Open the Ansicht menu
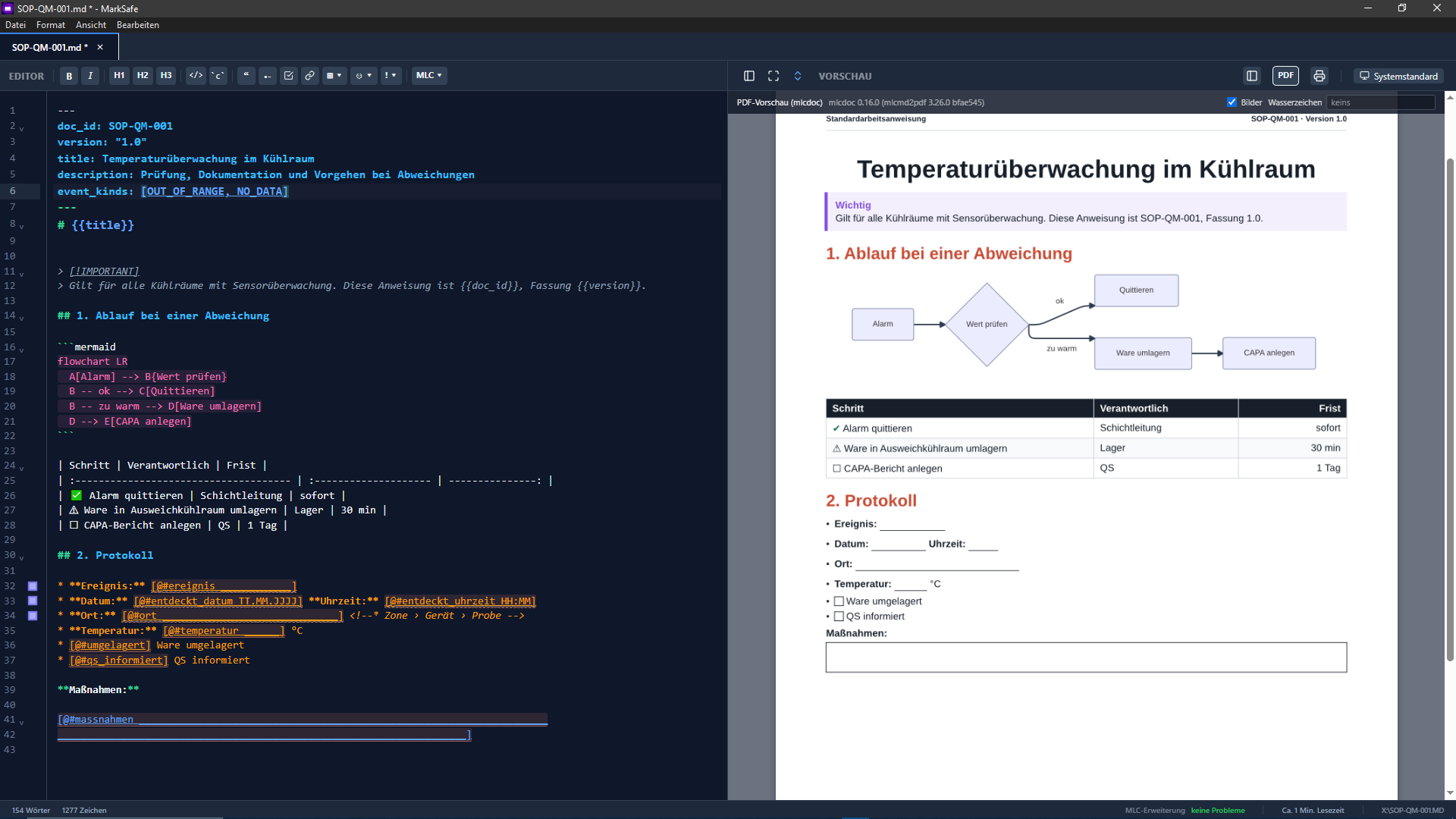Image resolution: width=1456 pixels, height=819 pixels. tap(91, 25)
